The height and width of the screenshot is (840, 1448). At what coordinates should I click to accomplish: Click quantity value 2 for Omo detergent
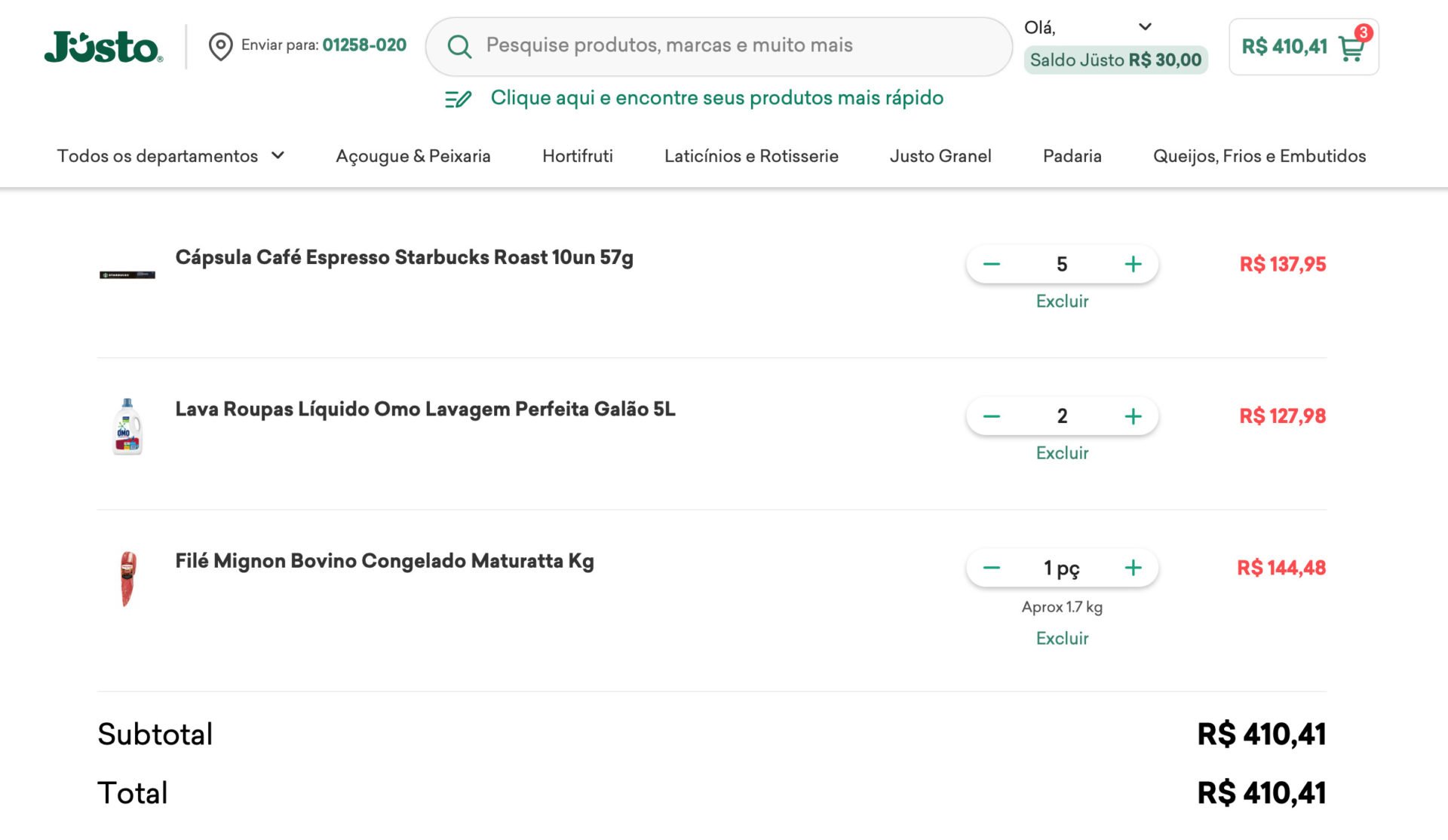pos(1062,416)
